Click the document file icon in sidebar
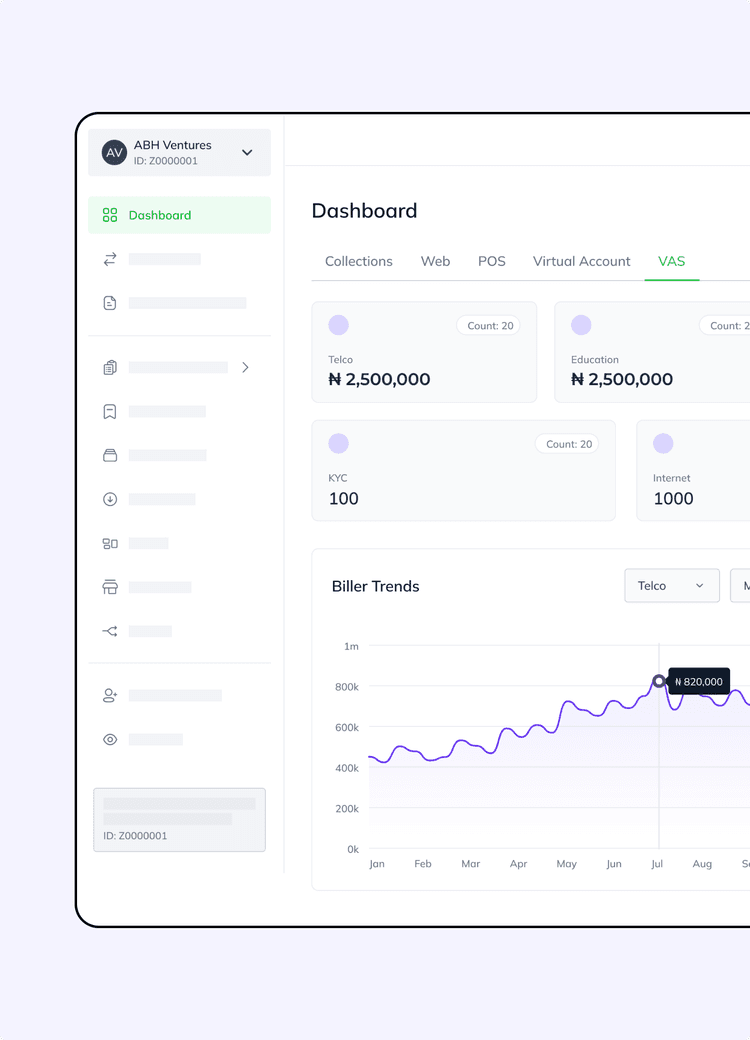The height and width of the screenshot is (1040, 750). click(x=110, y=303)
